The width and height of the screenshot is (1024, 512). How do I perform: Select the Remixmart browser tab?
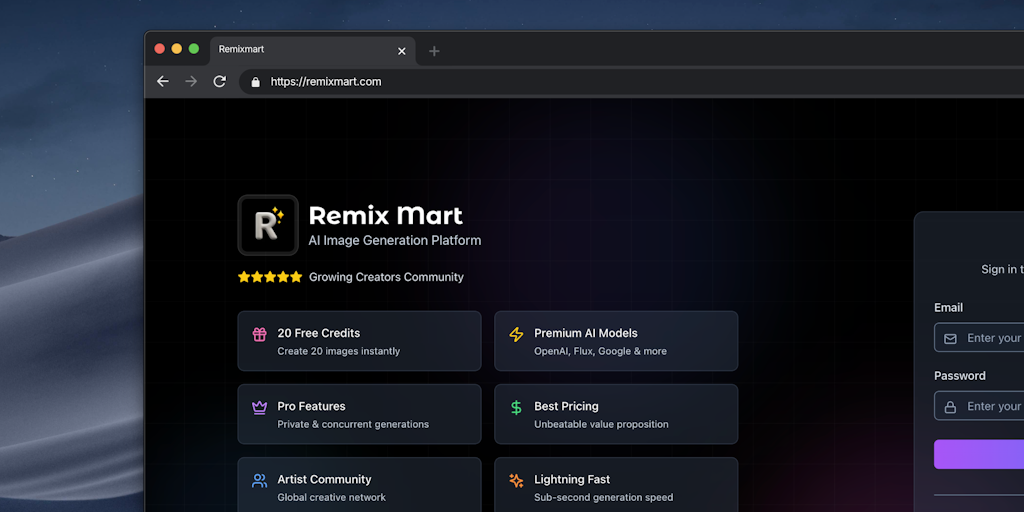(313, 50)
